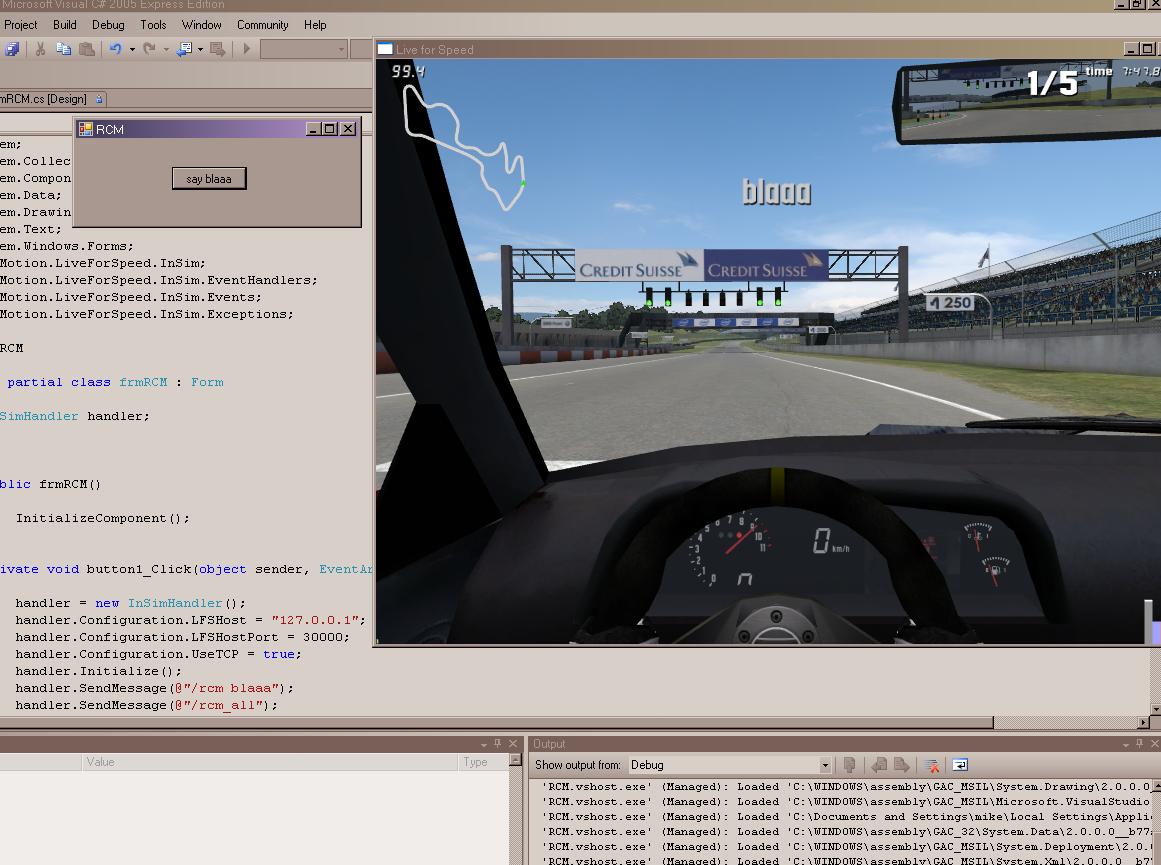Viewport: 1161px width, 865px height.
Task: Click Output line mentioning System.Deployment
Action: [846, 846]
